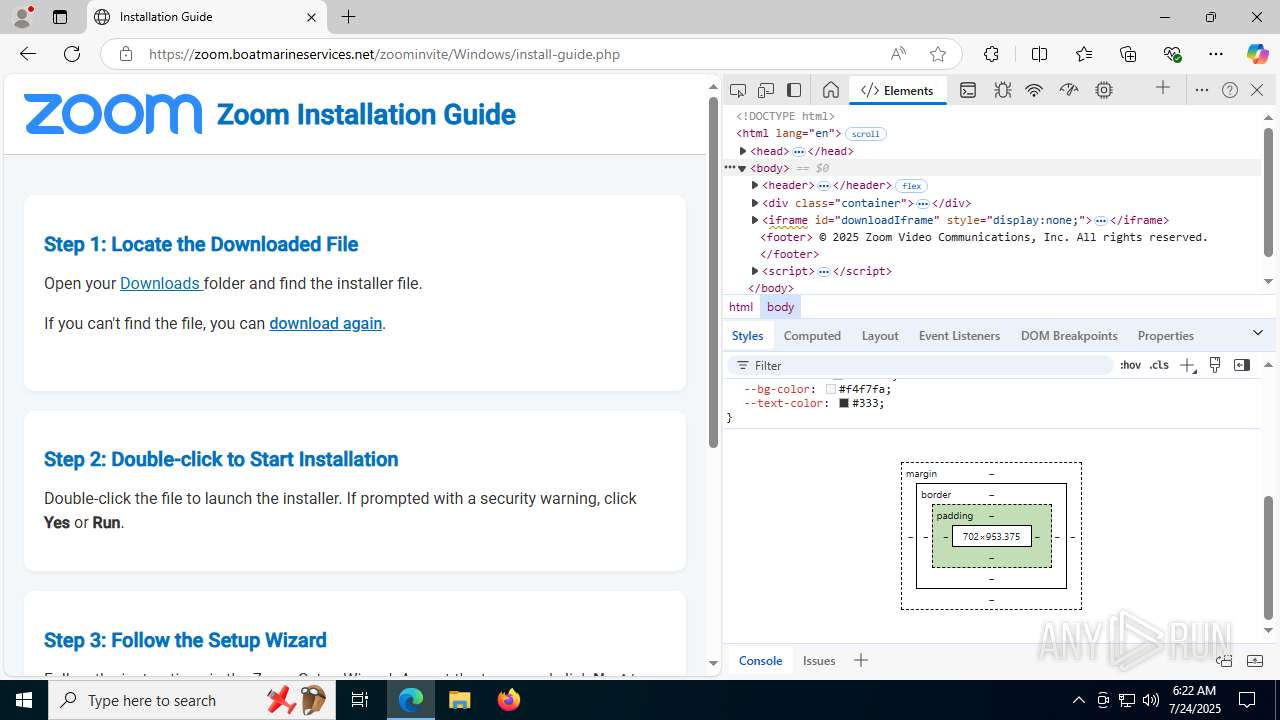Toggle the rendering emulations brush icon
This screenshot has height=720, width=1280.
1215,365
